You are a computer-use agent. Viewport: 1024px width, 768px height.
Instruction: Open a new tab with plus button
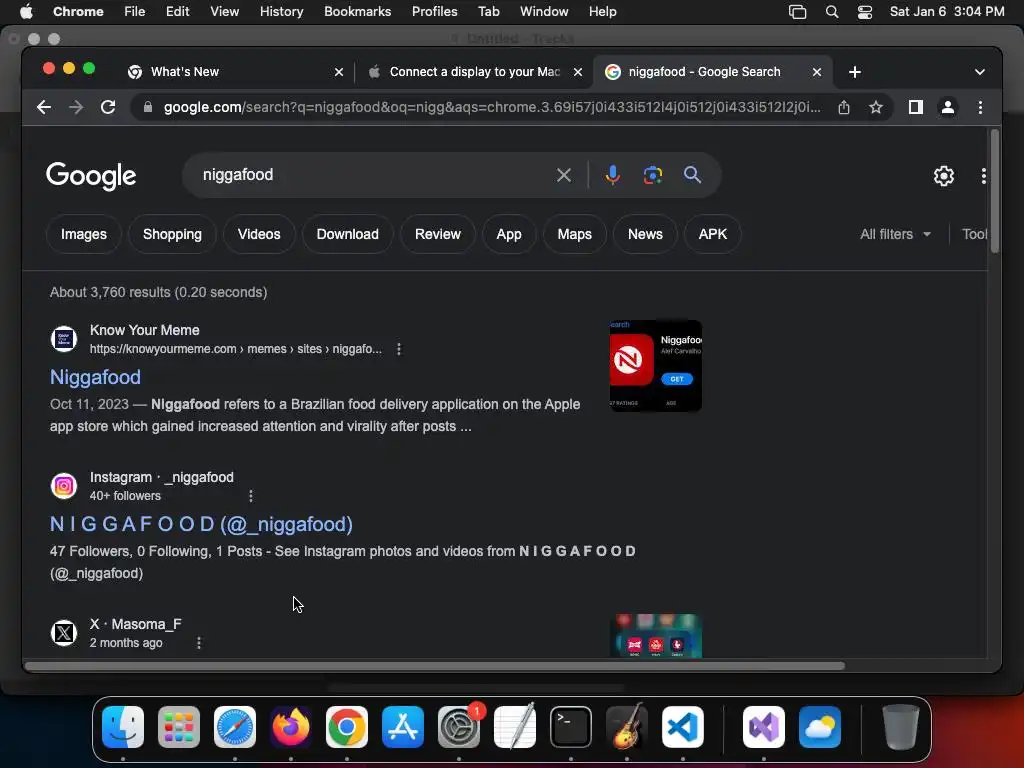855,72
